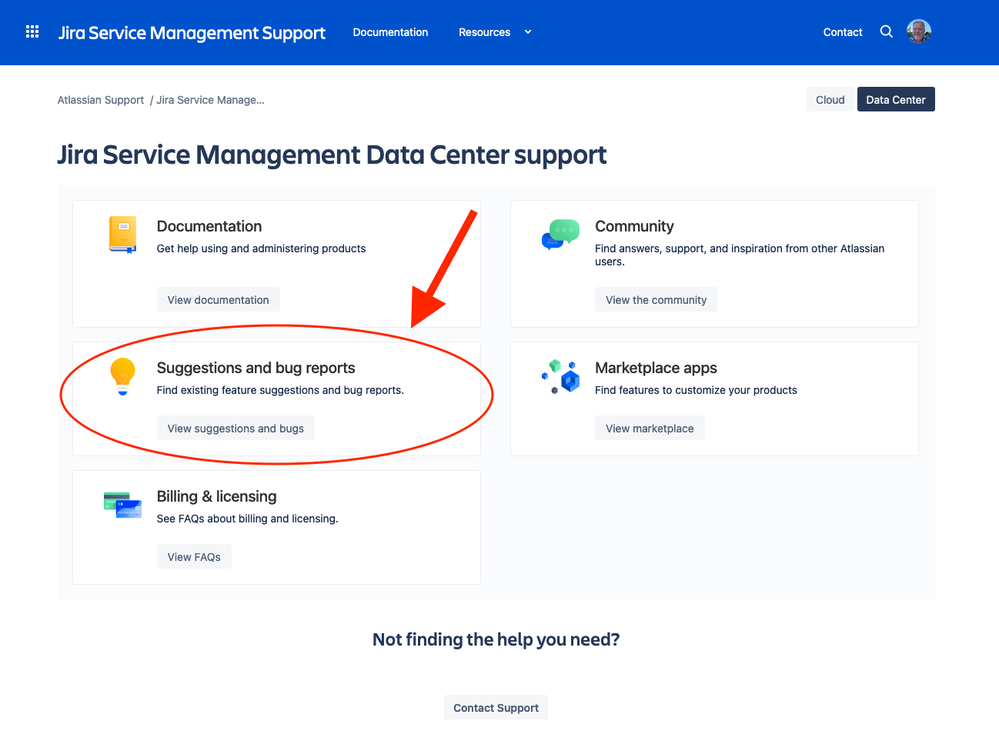Screen dimensions: 999x737
Task: Click View documentation button
Action: click(x=218, y=299)
